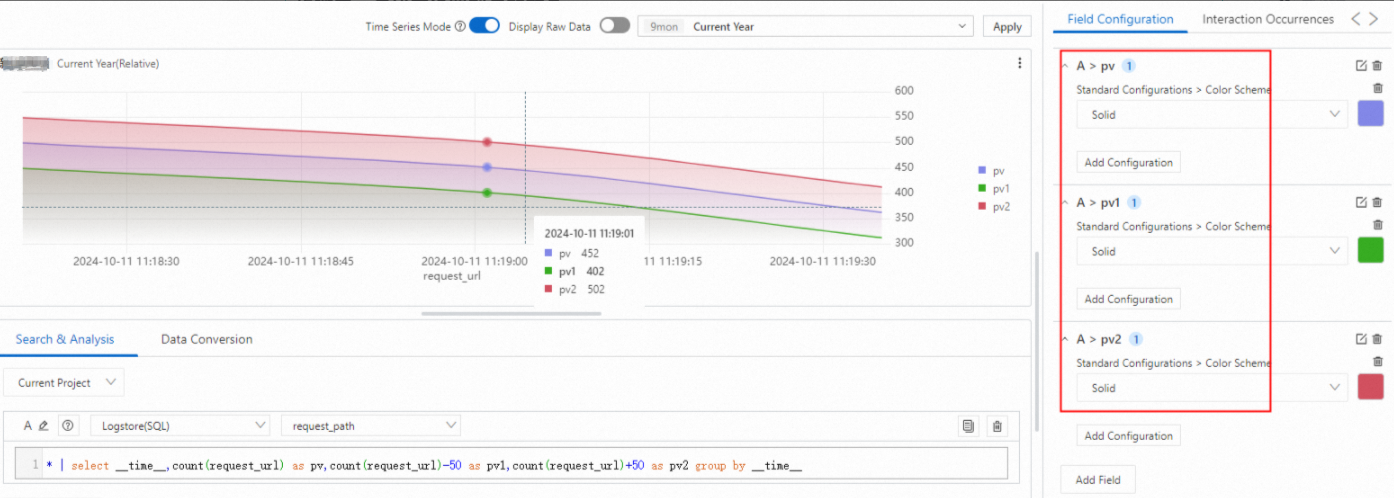The image size is (1394, 498).
Task: Delete the pv2 Color Scheme configuration
Action: pos(1377,361)
